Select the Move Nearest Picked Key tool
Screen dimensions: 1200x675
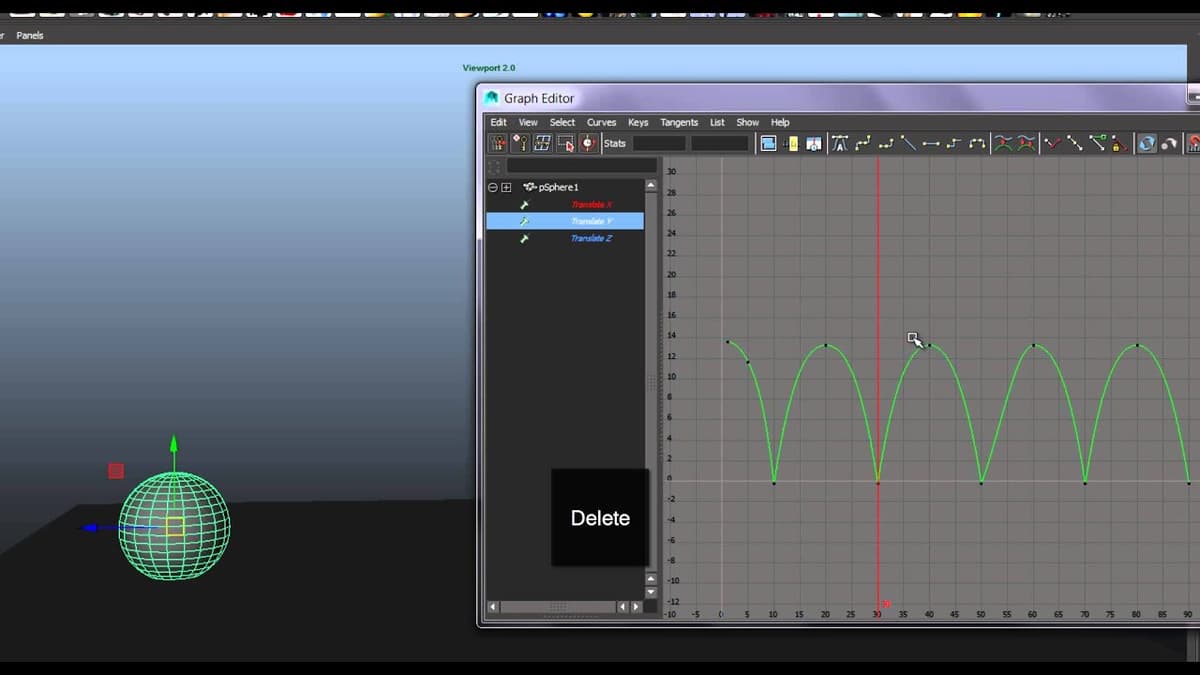click(x=497, y=143)
